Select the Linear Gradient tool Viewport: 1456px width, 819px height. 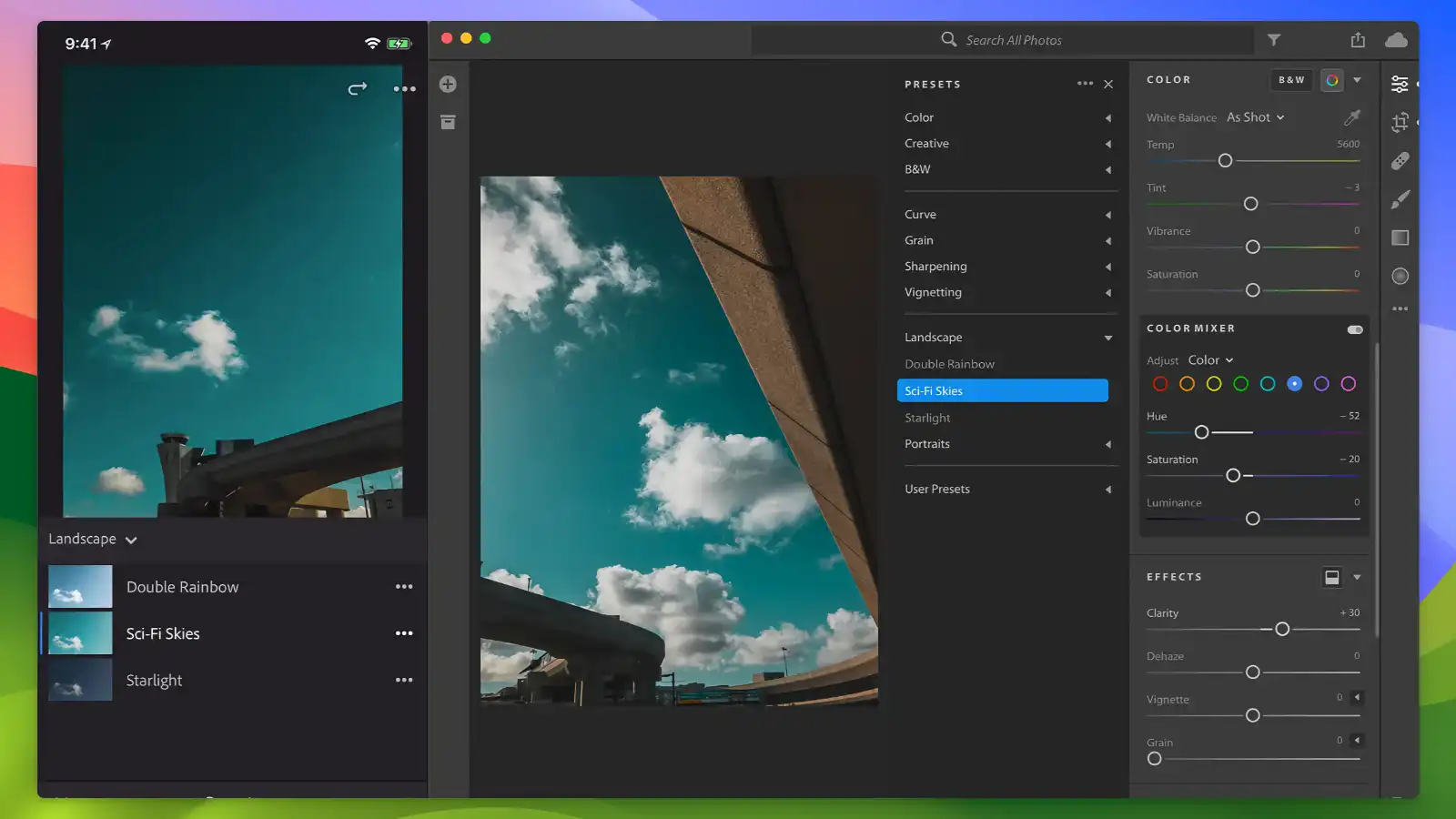1399,238
